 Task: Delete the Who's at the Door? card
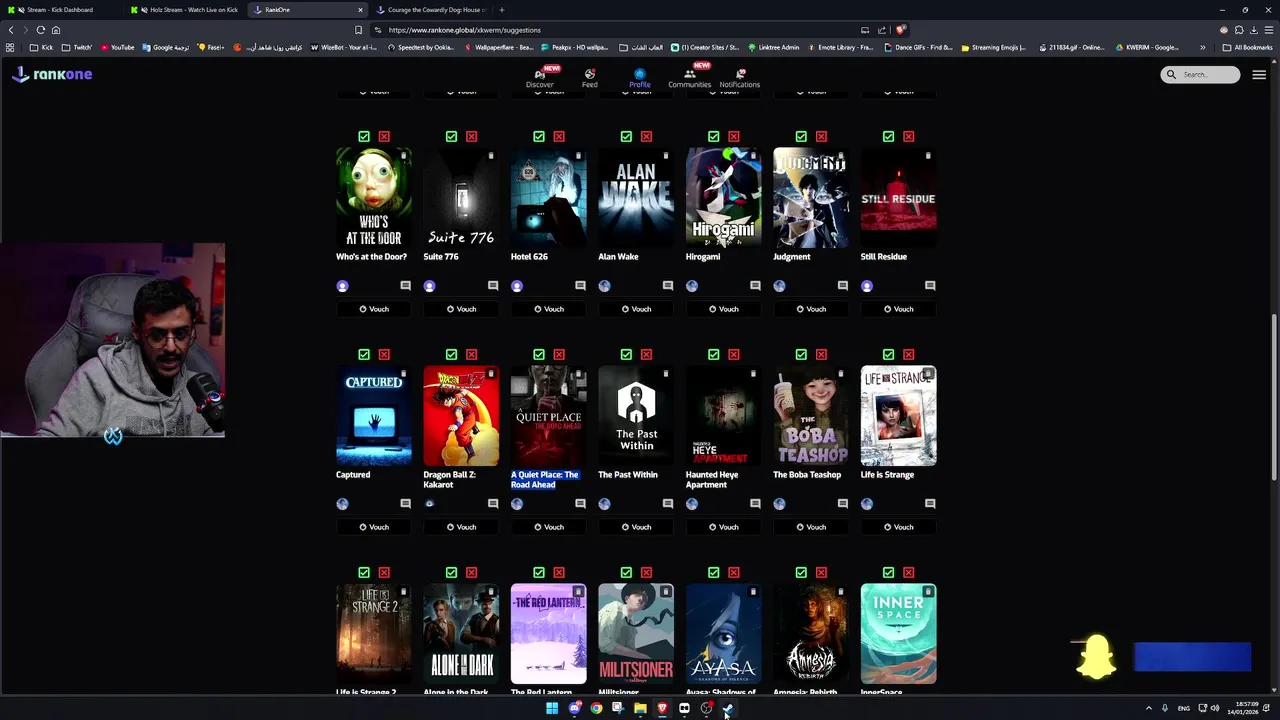click(x=403, y=156)
